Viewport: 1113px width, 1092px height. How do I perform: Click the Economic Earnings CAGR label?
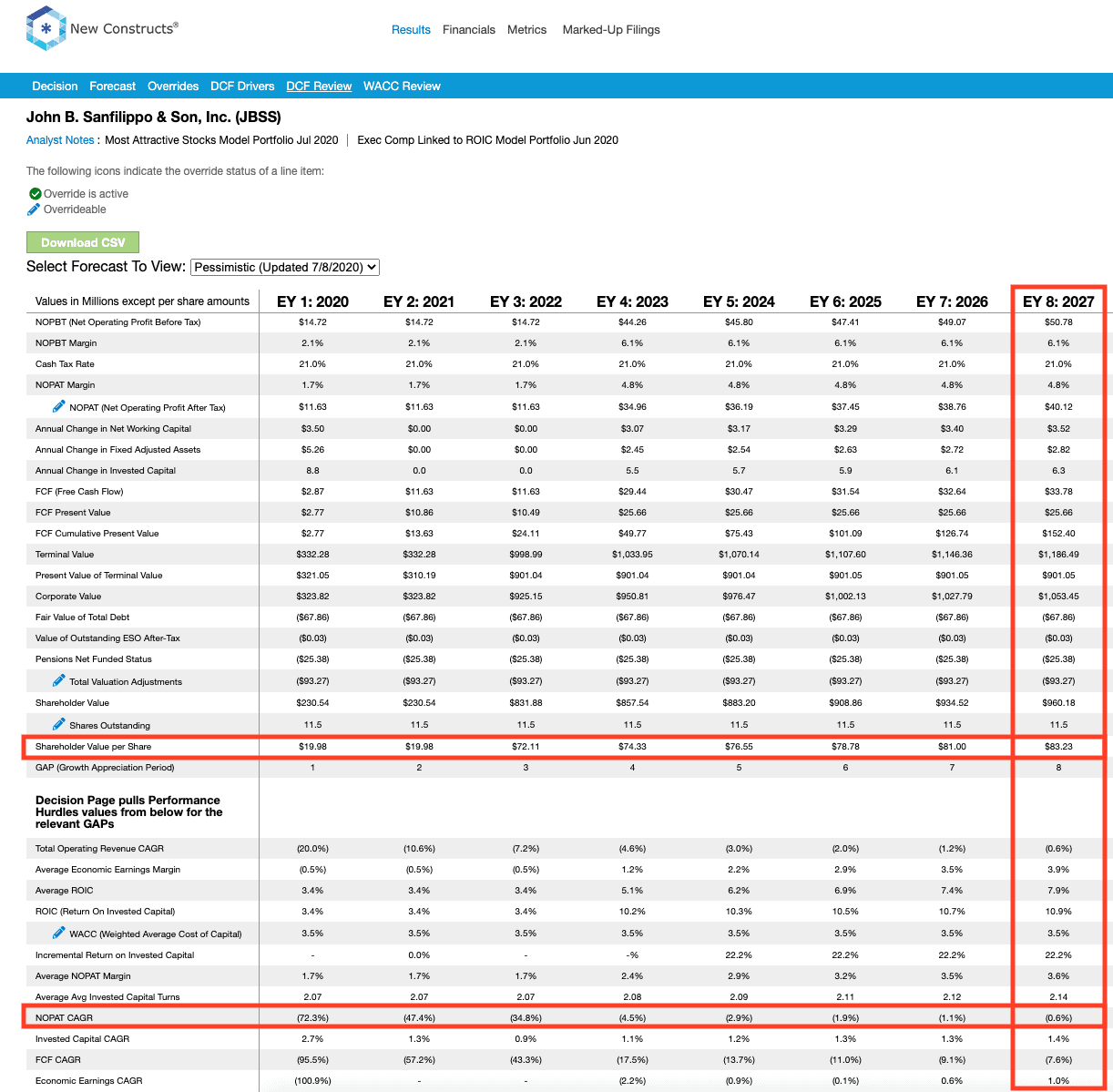(89, 1081)
